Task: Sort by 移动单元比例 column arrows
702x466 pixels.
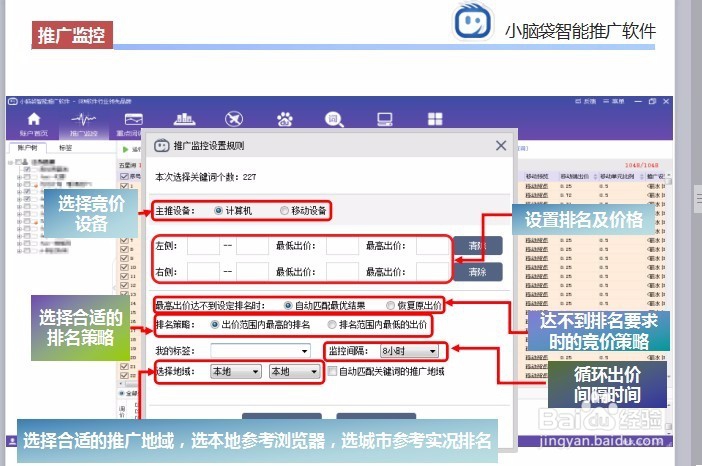Action: [x=641, y=177]
